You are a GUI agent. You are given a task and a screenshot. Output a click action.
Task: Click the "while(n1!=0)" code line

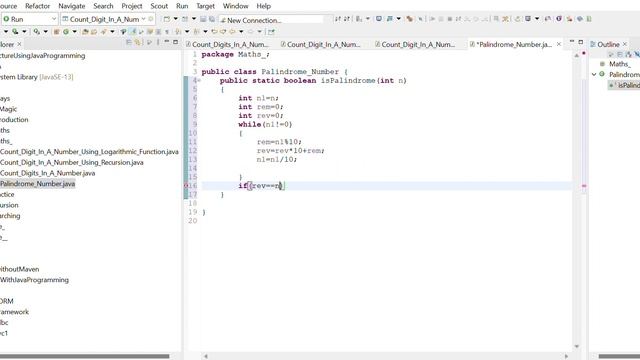tap(265, 124)
